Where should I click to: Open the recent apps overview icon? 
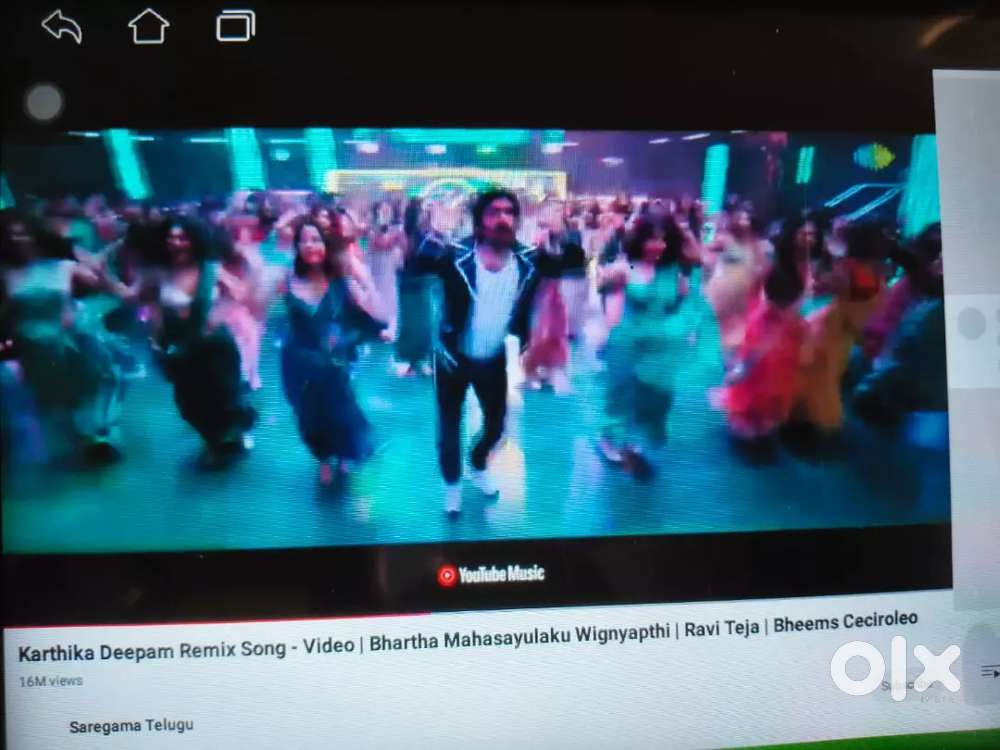(x=235, y=26)
